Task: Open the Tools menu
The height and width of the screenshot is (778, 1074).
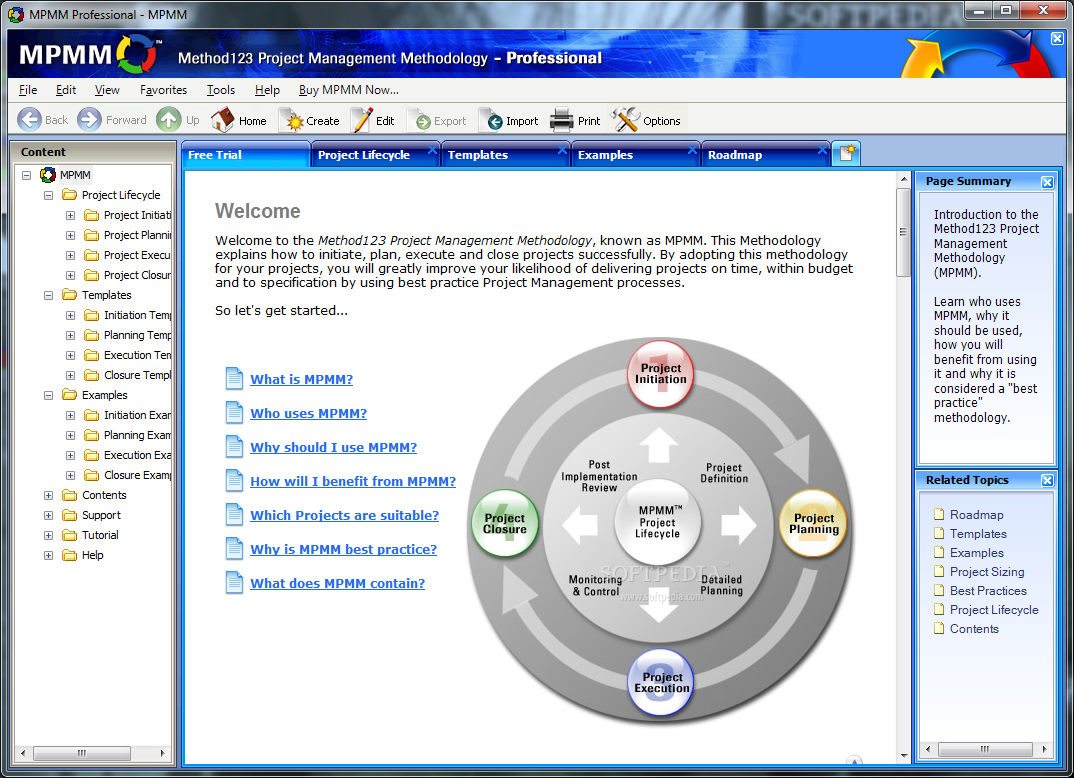Action: (x=221, y=90)
